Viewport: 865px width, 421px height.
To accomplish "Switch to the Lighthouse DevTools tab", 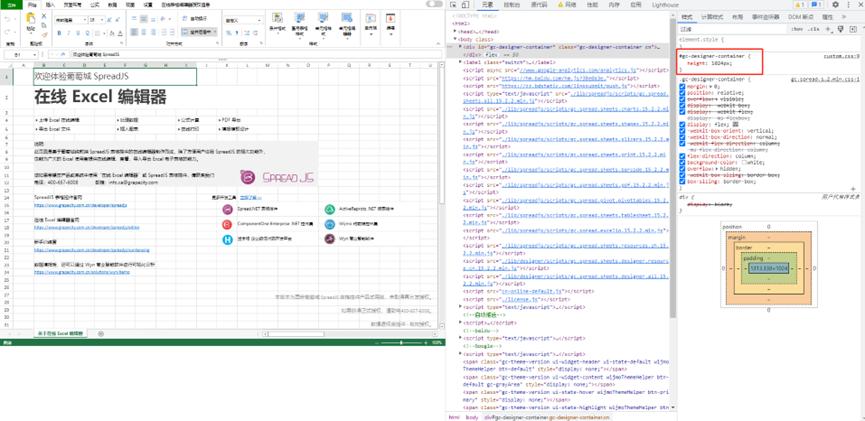I will coord(665,4).
